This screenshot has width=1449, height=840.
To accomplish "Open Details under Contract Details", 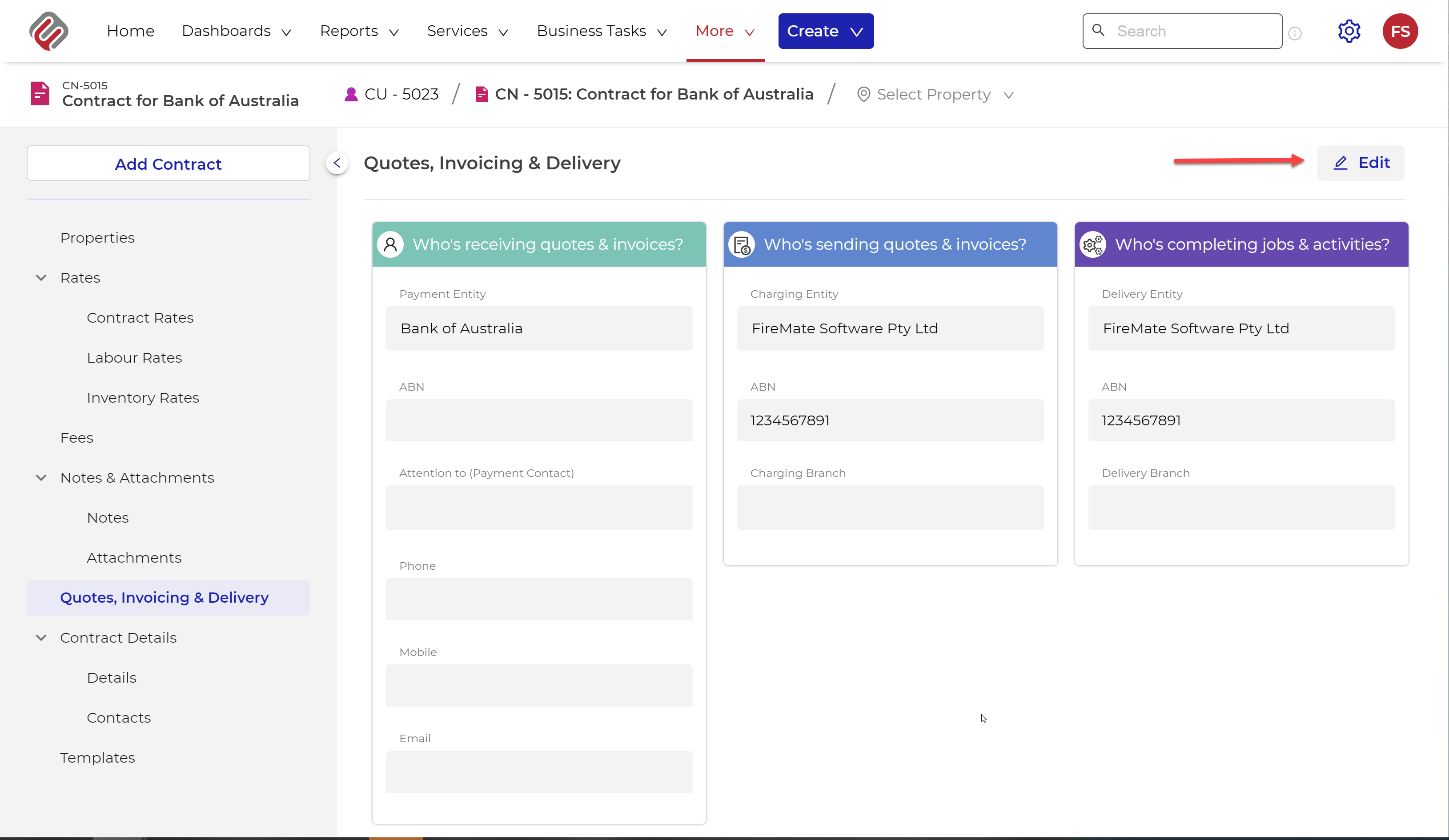I will (x=112, y=678).
